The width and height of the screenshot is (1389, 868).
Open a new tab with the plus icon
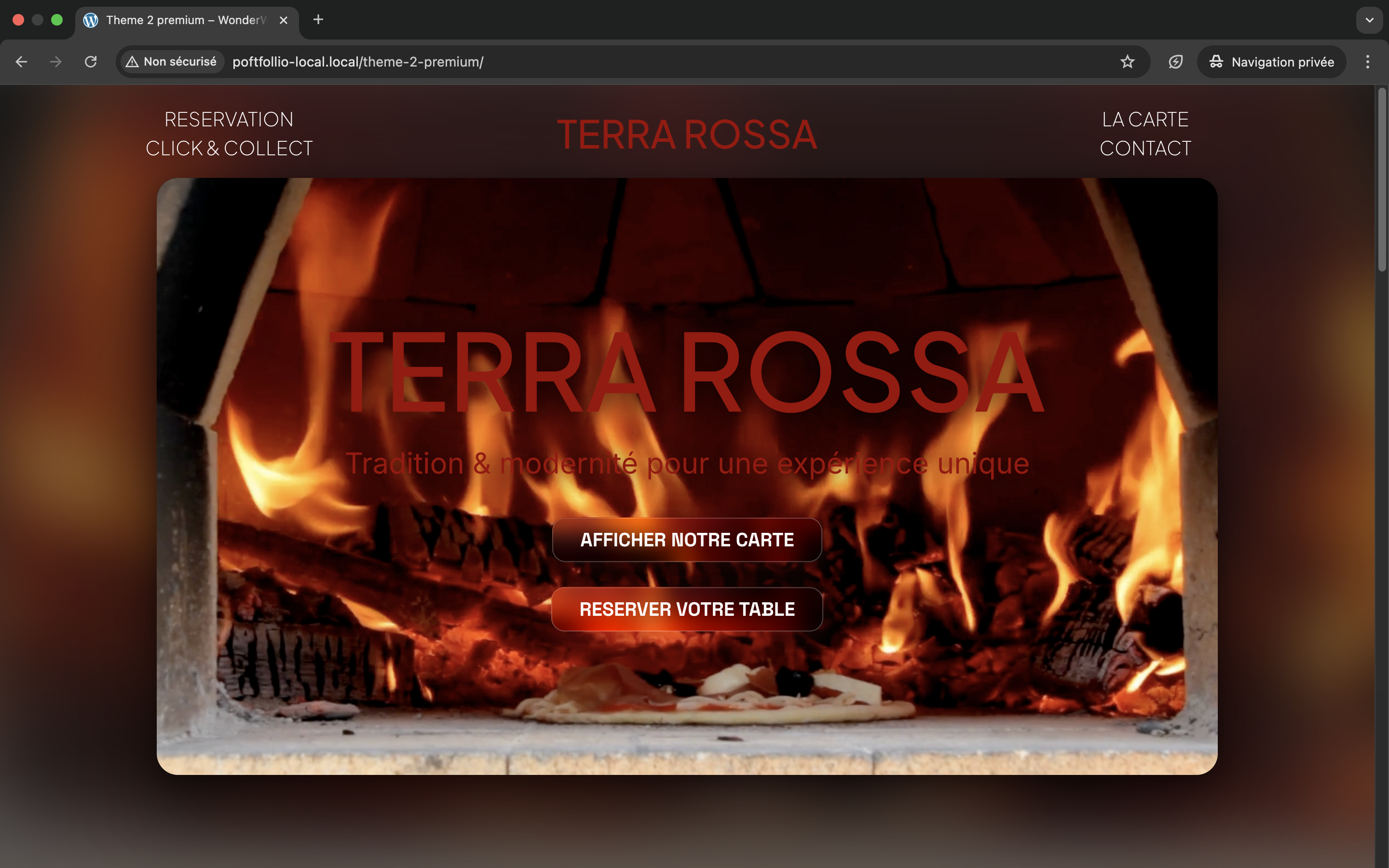pos(318,20)
